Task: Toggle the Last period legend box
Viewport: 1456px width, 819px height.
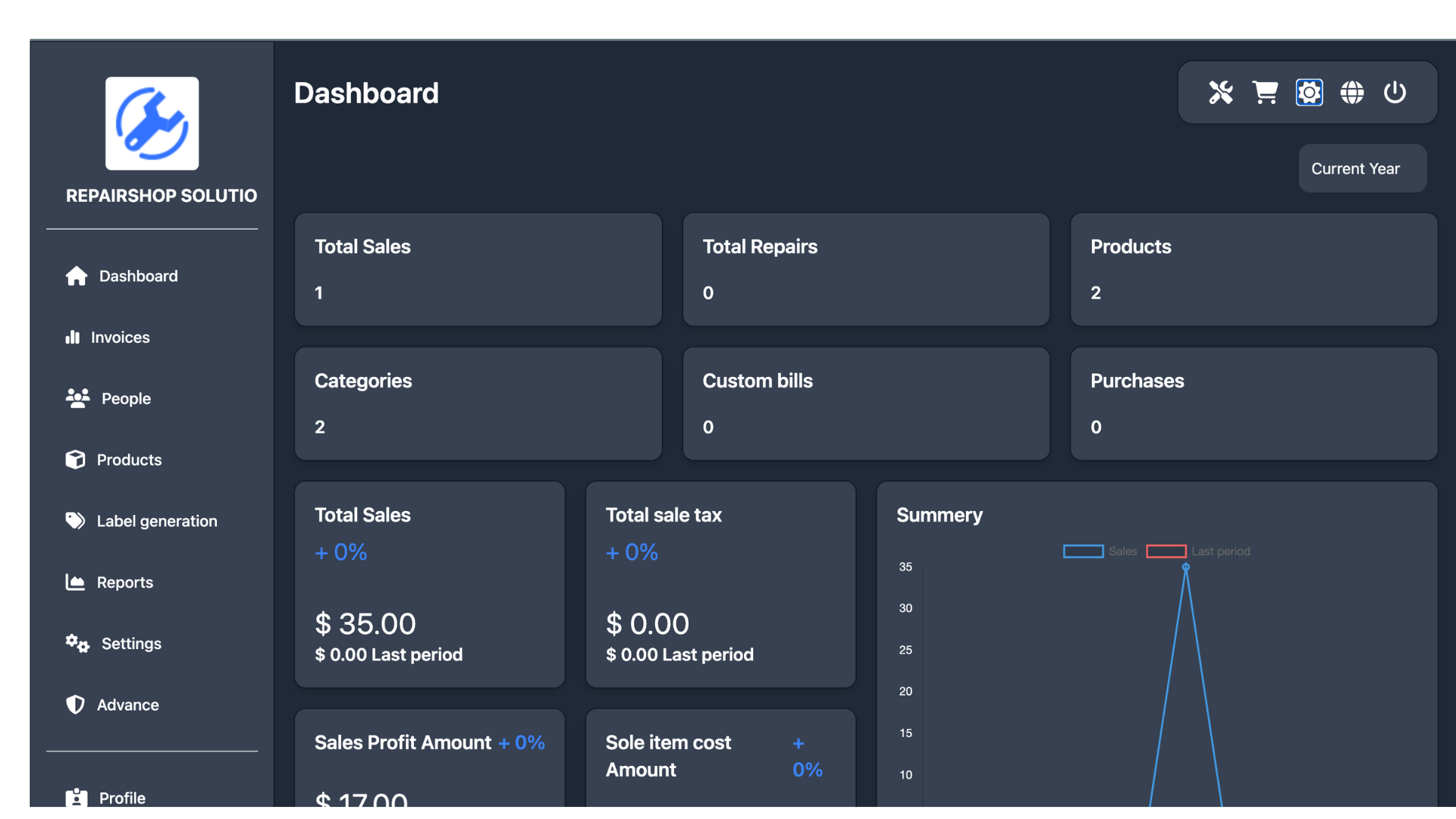Action: pos(1166,551)
